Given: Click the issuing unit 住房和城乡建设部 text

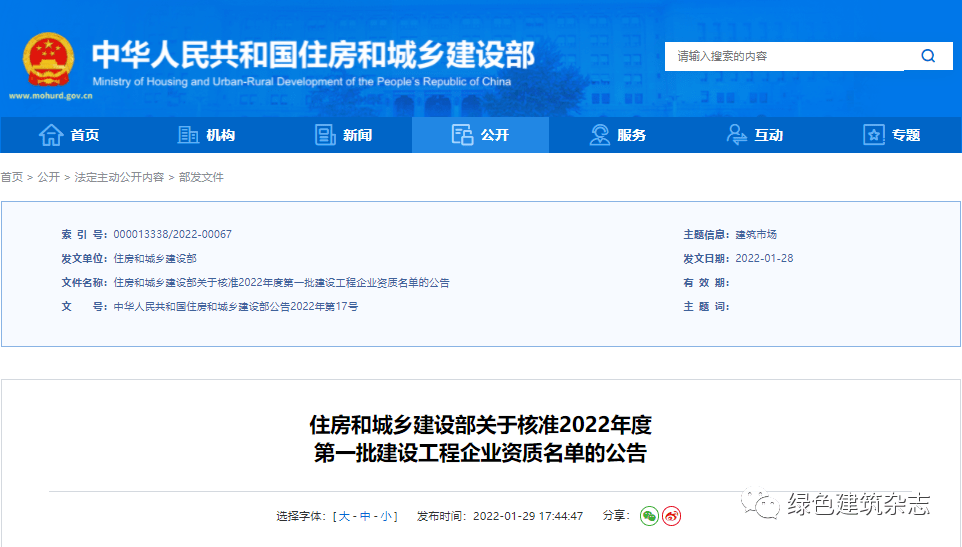Looking at the screenshot, I should click(x=155, y=258).
